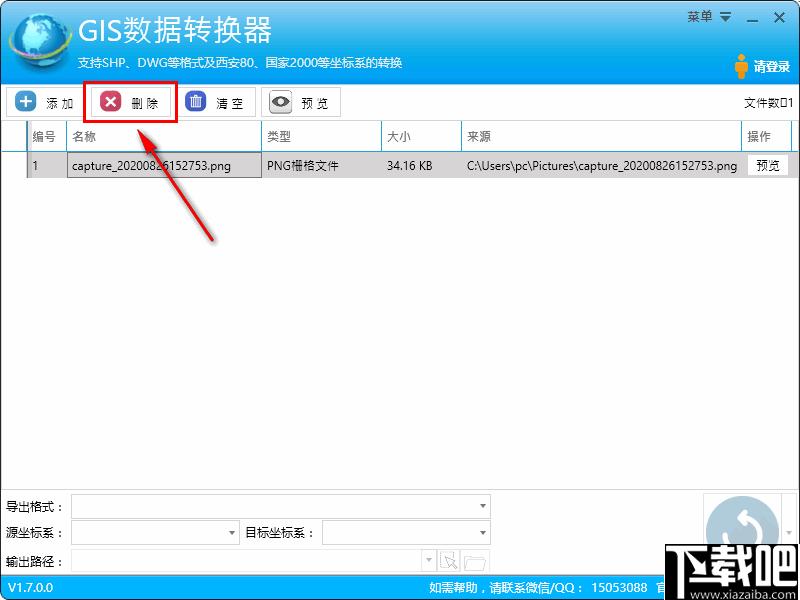Click the 大小 column header
Image resolution: width=800 pixels, height=600 pixels.
coord(421,136)
